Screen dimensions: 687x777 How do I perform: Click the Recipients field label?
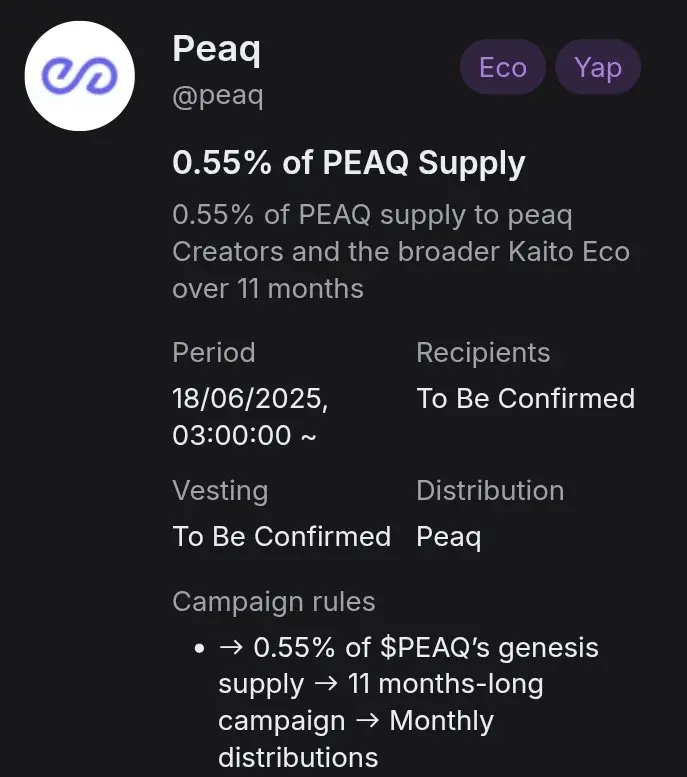coord(483,353)
